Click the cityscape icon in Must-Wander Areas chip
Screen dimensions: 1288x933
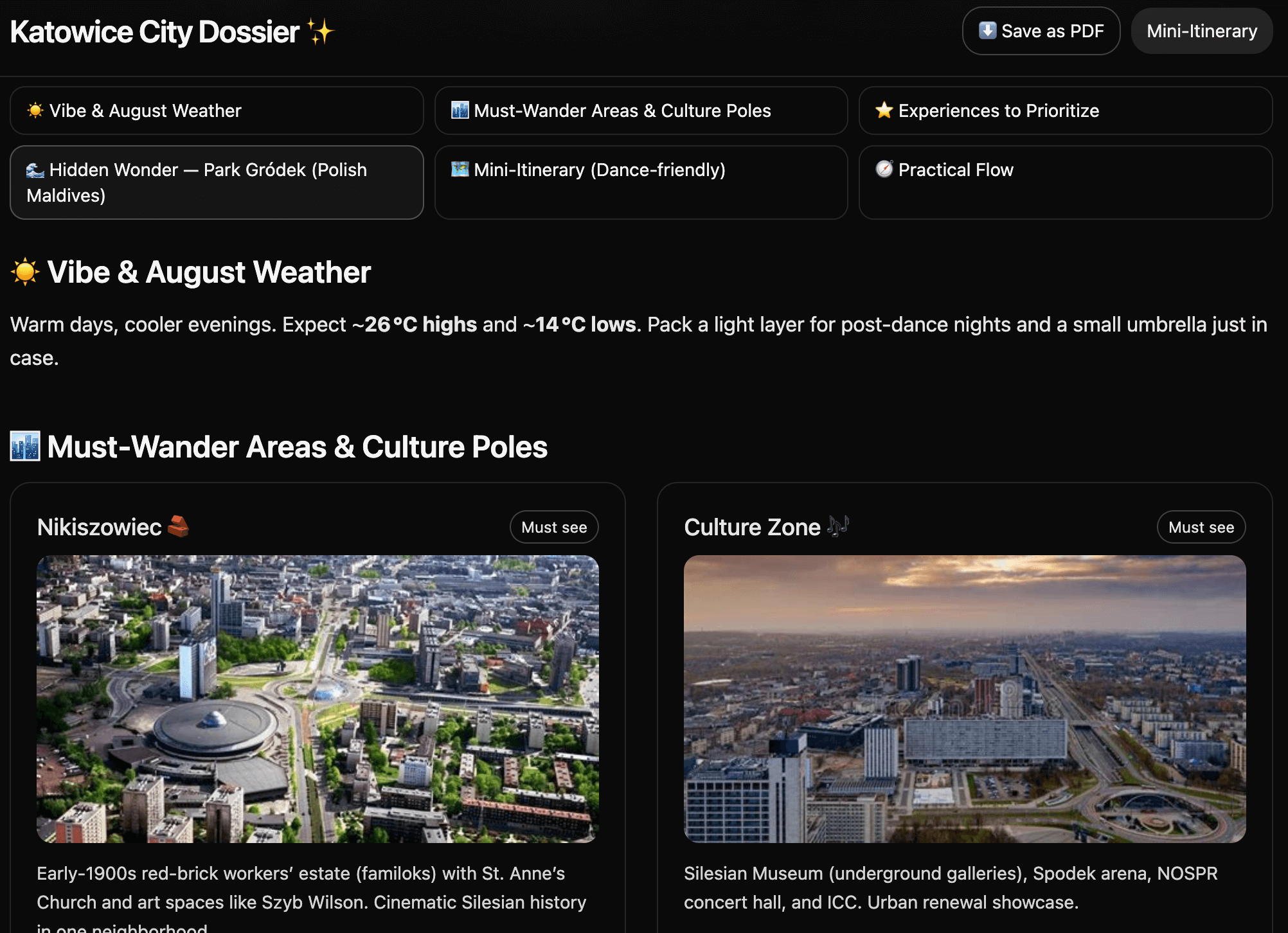460,111
